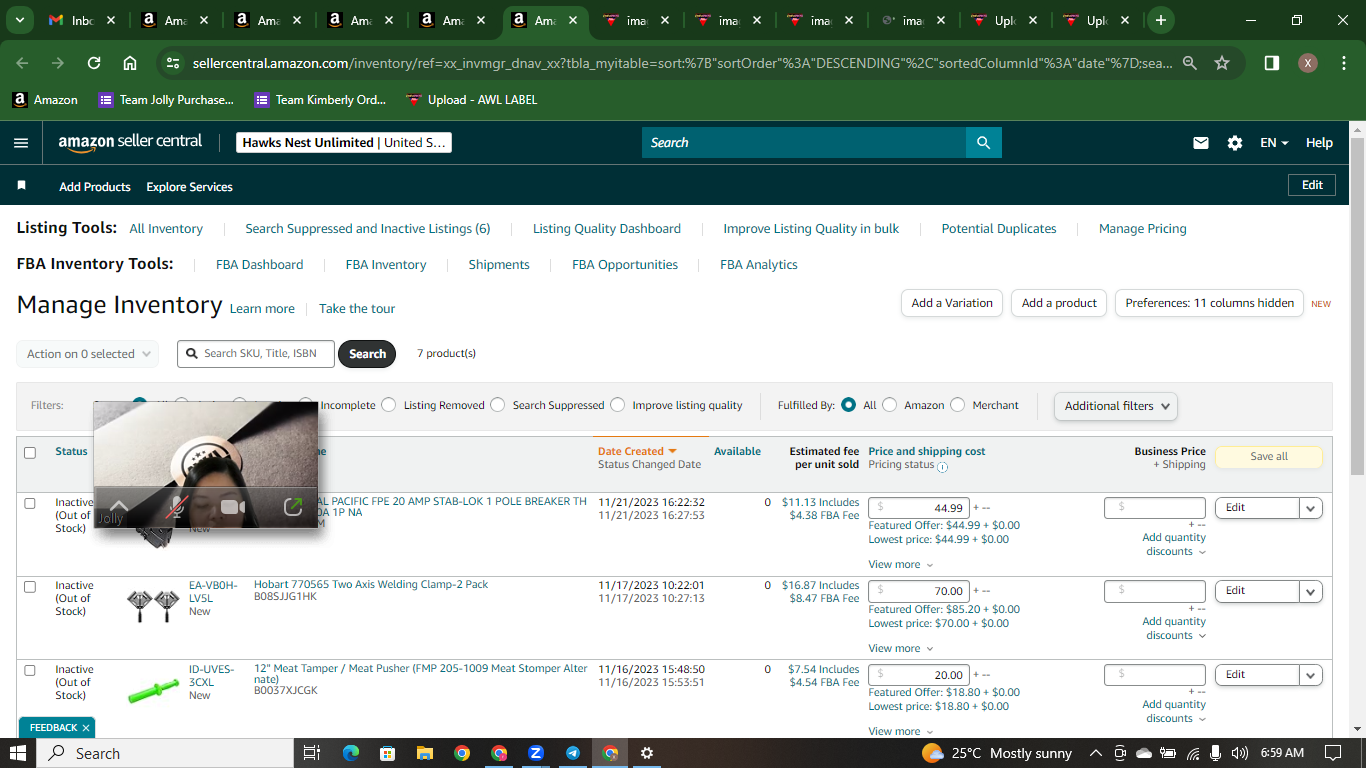Click the browser zoom magnifier icon
1366x768 pixels.
[x=1190, y=63]
